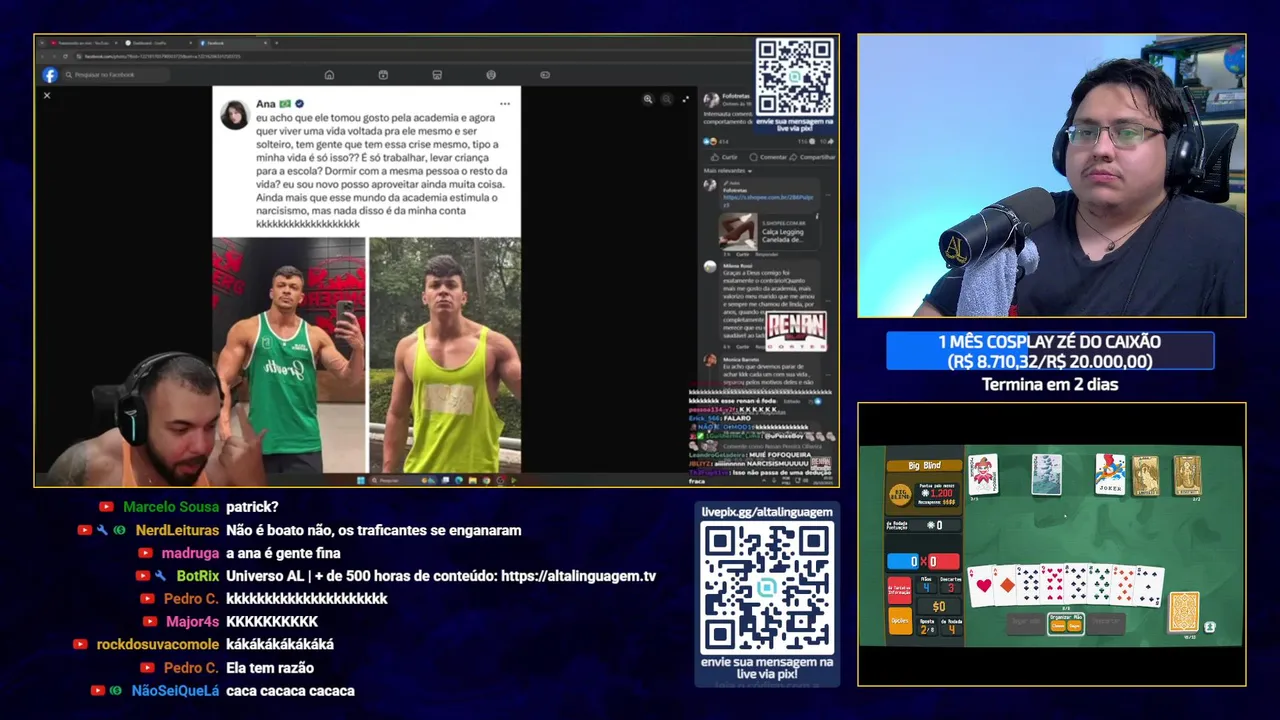1280x720 pixels.
Task: Open three-dot menu on Ana's post
Action: click(x=505, y=104)
